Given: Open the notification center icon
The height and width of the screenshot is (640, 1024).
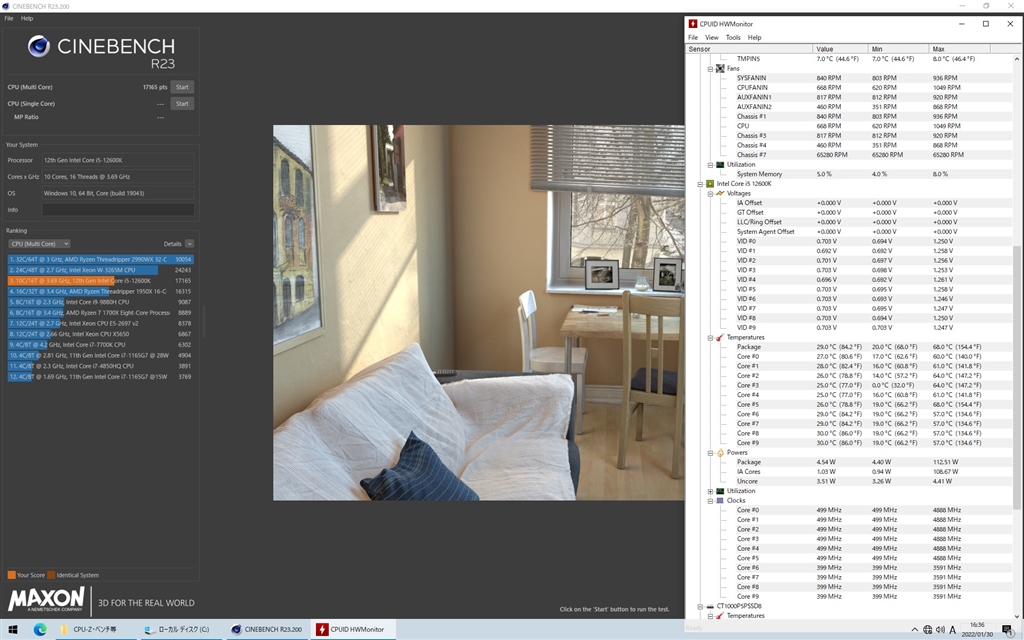Looking at the screenshot, I should coord(1007,630).
